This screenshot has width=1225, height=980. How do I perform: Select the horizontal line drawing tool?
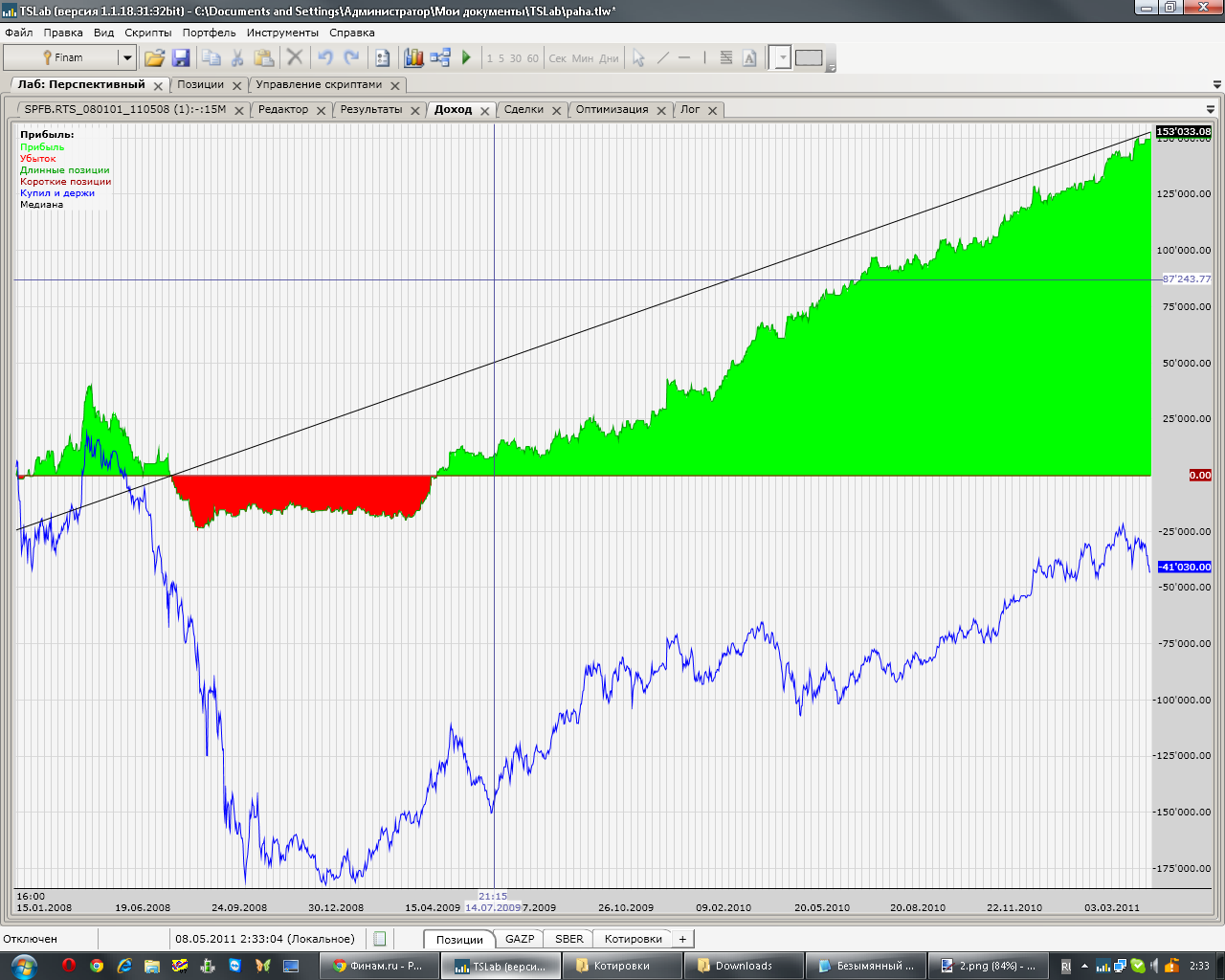(684, 57)
